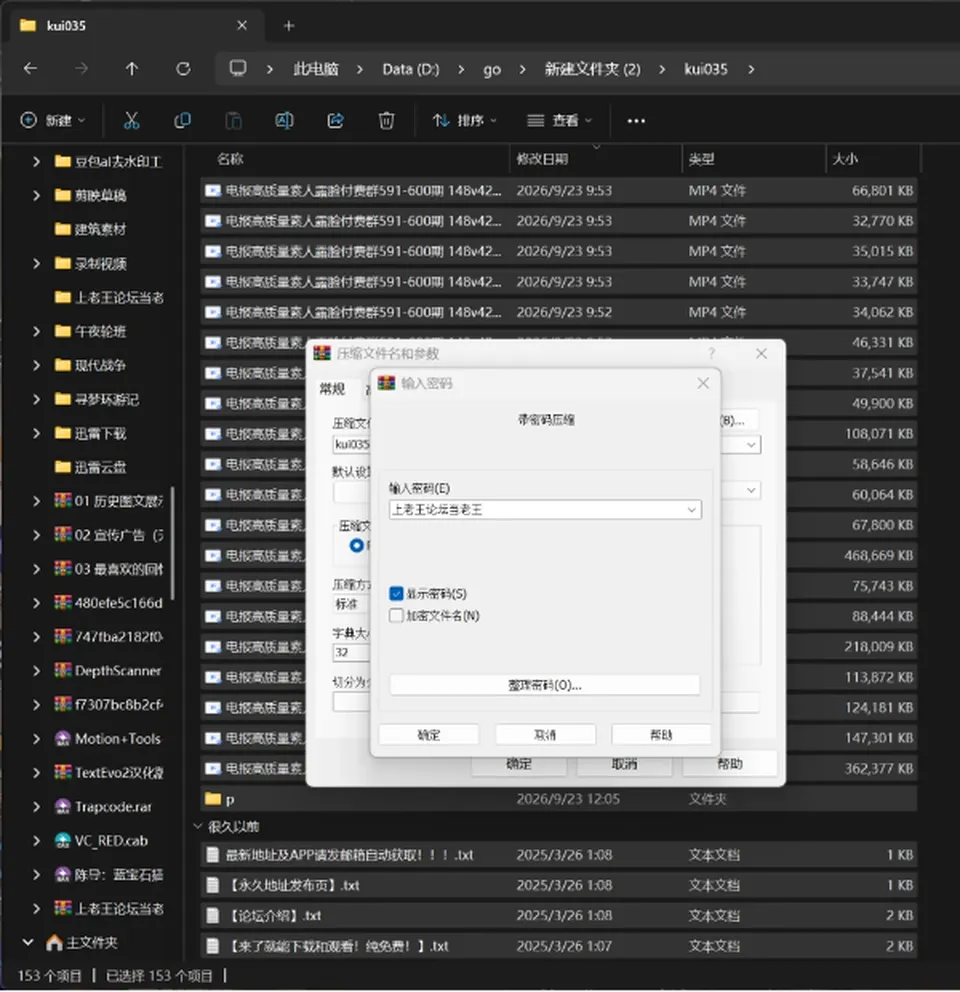
Task: Click the sidebar tree vertical scrollbar
Action: 173,543
